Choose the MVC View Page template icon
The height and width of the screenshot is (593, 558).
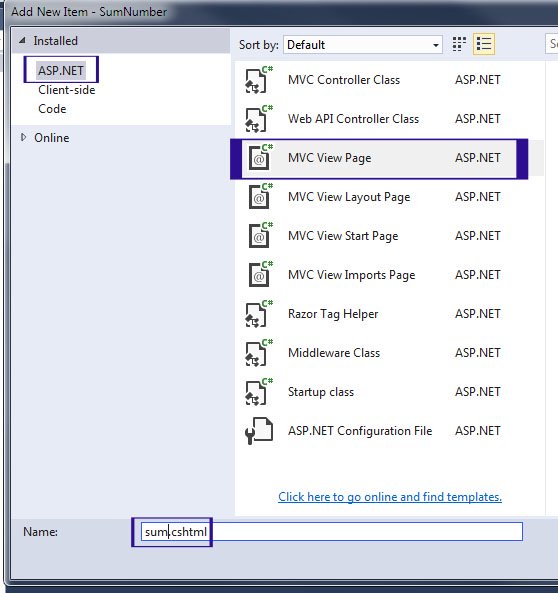coord(260,158)
